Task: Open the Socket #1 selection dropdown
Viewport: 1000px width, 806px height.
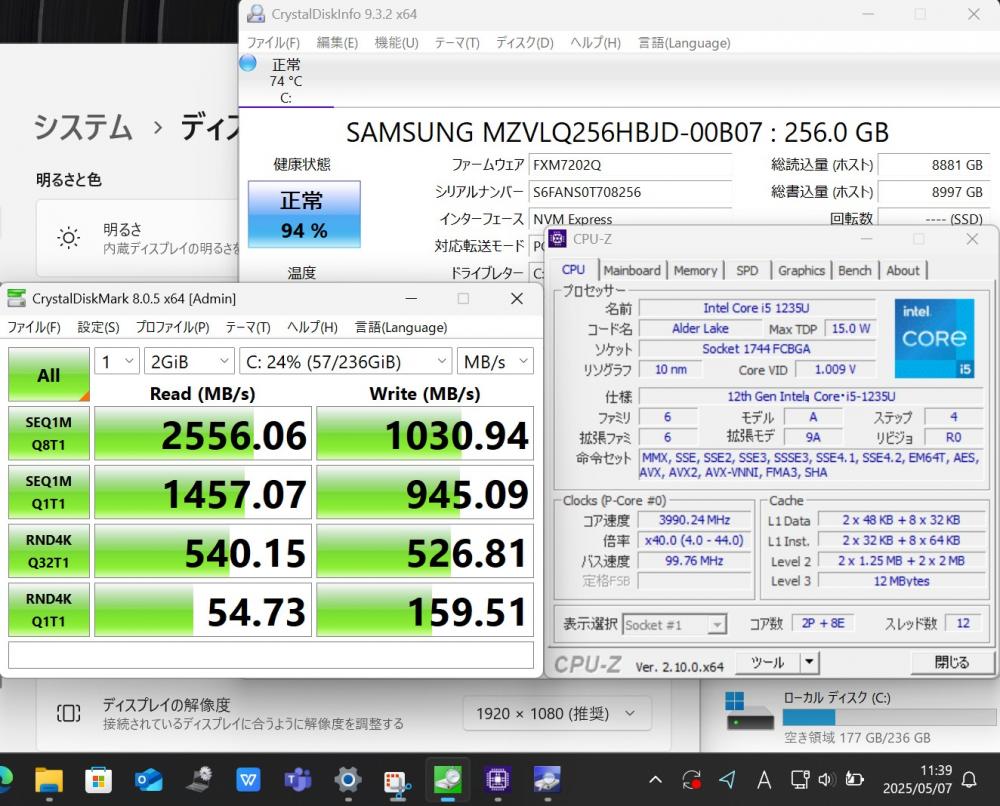Action: tap(675, 624)
